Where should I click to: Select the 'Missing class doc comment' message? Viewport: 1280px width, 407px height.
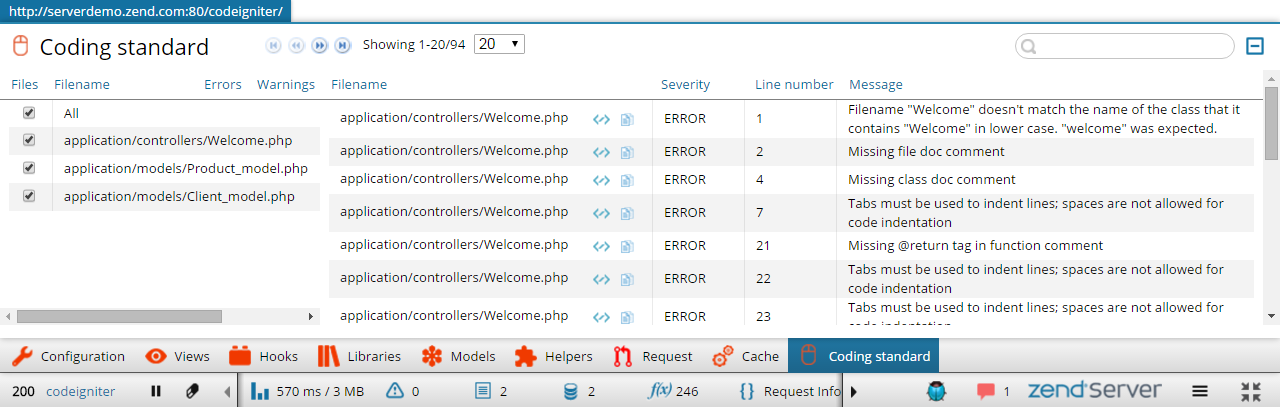click(x=932, y=180)
